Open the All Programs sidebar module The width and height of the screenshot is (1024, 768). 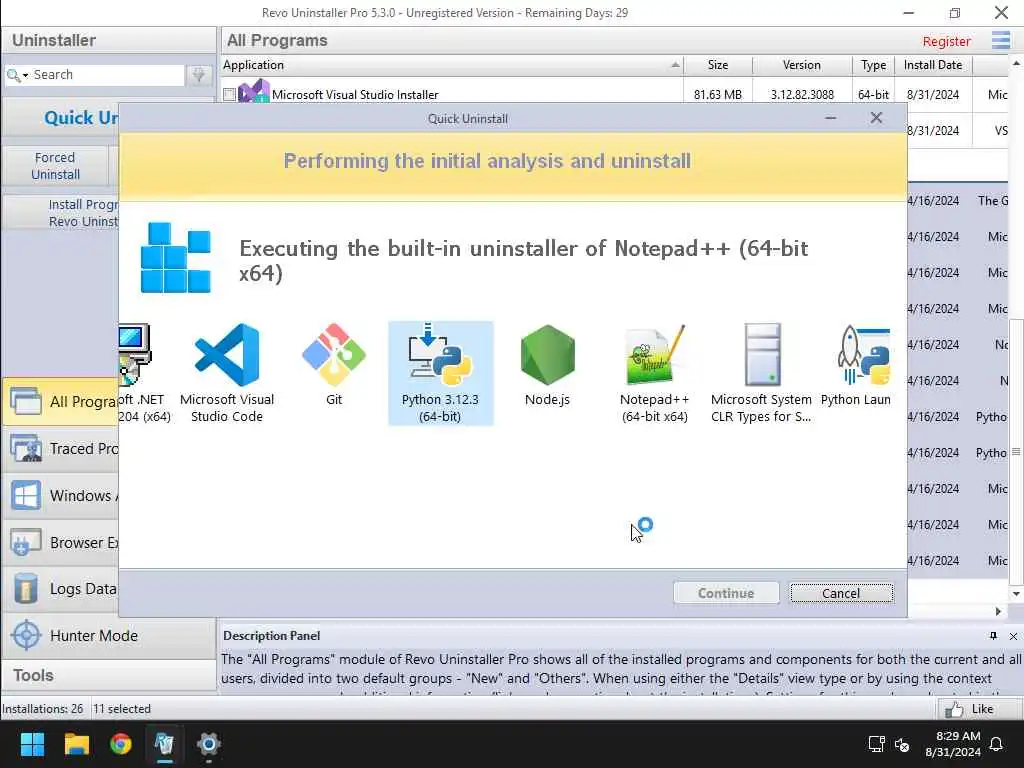click(60, 401)
